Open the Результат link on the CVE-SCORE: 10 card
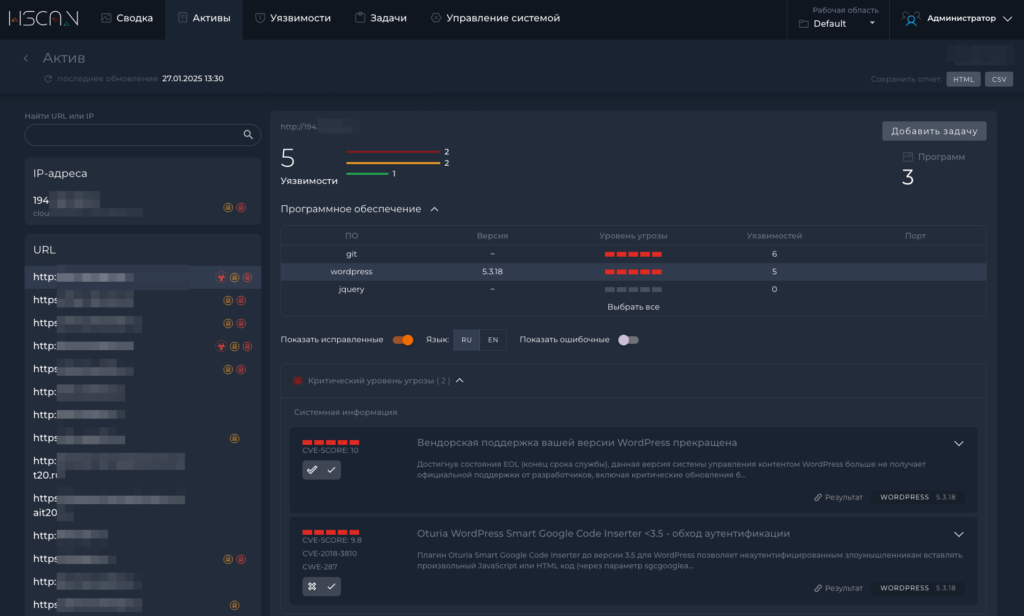Image resolution: width=1024 pixels, height=616 pixels. (x=839, y=497)
